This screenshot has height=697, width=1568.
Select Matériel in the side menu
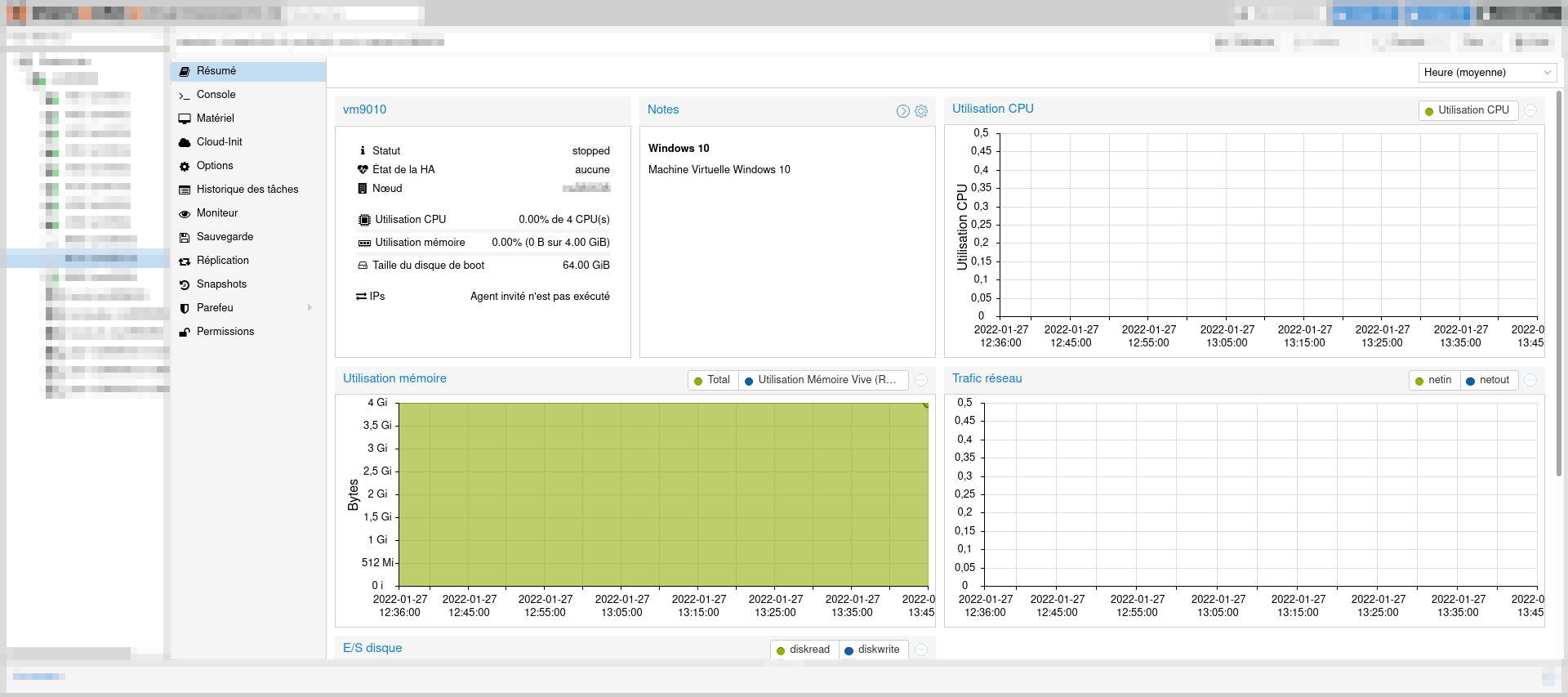pos(248,118)
